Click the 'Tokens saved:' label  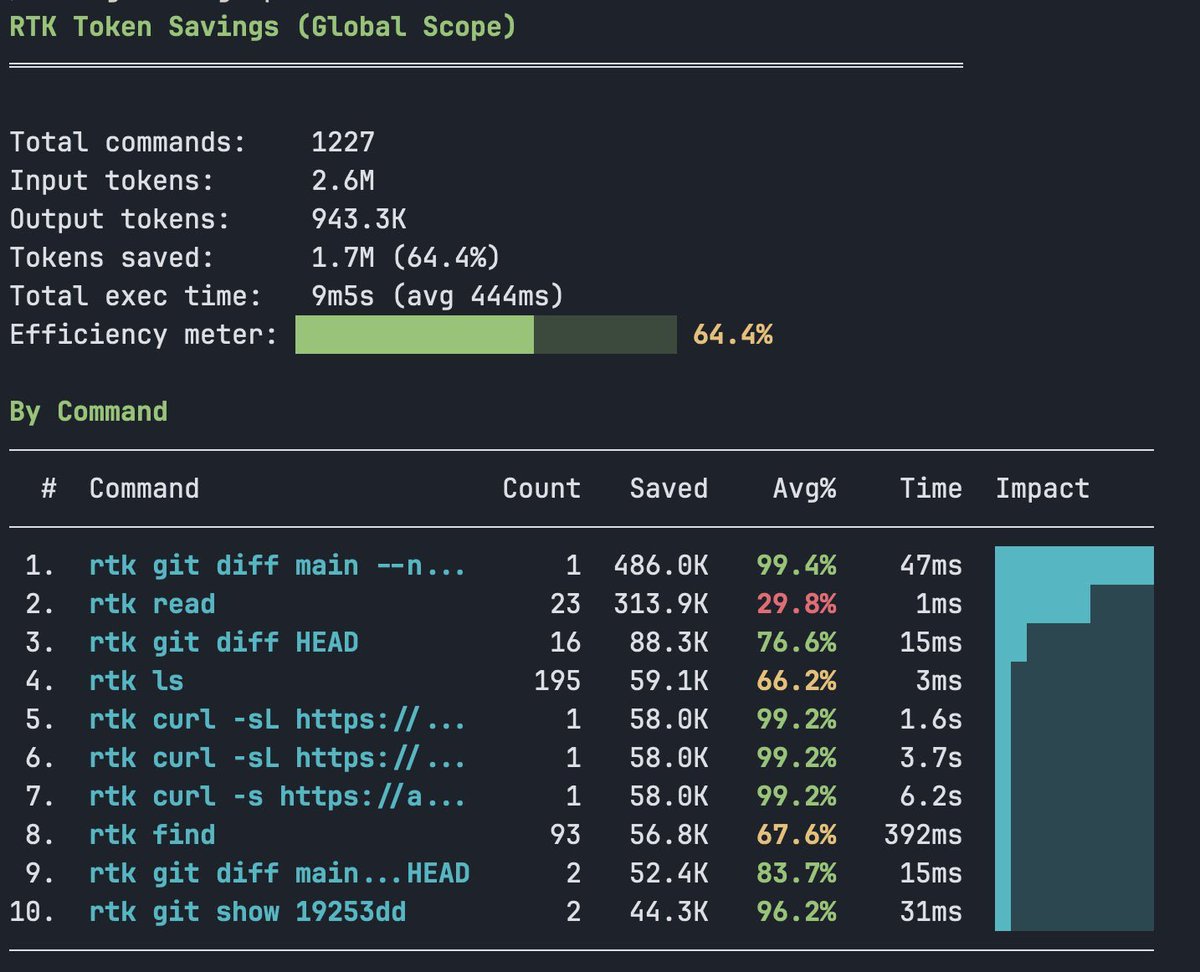pos(112,258)
